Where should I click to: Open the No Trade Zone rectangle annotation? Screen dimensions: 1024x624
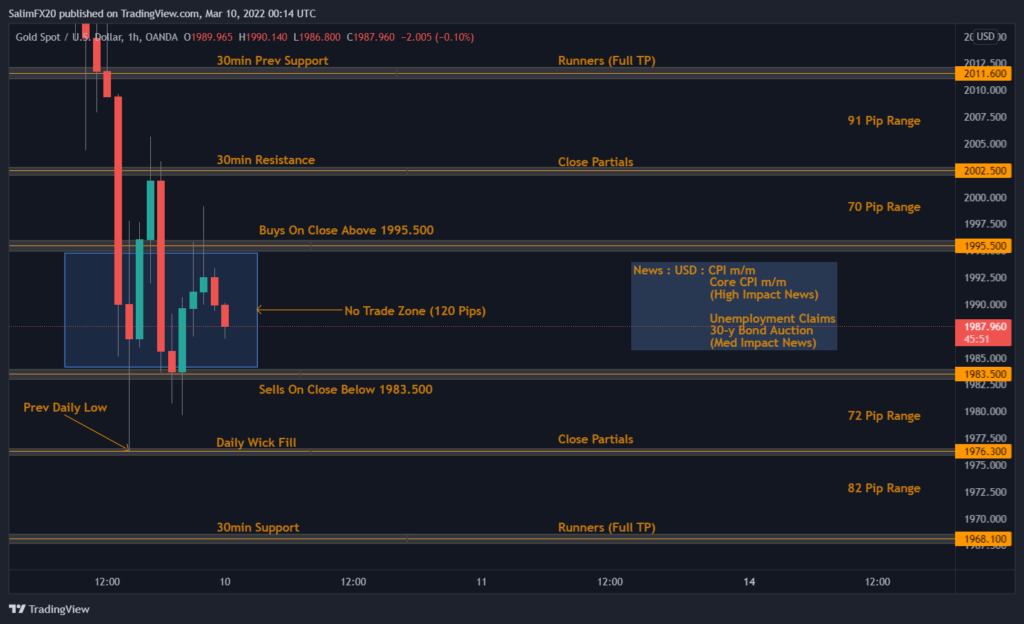[161, 309]
